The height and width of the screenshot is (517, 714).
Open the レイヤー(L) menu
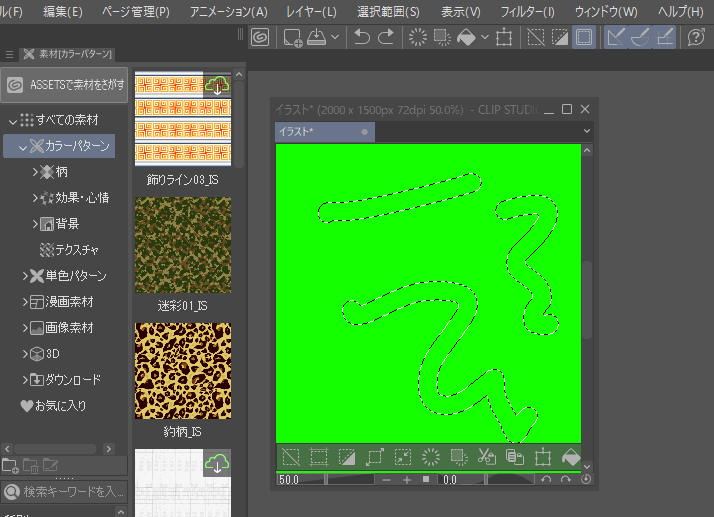coord(312,12)
